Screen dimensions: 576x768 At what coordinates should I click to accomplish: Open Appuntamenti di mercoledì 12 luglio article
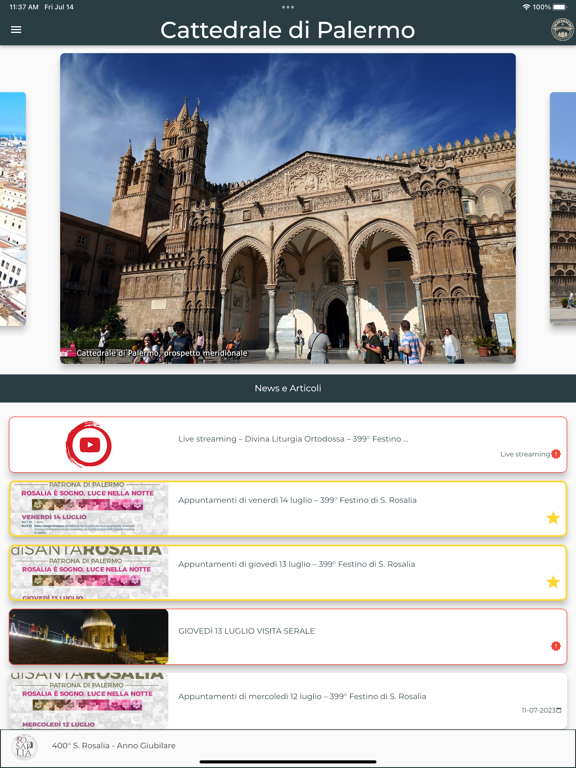(x=288, y=700)
